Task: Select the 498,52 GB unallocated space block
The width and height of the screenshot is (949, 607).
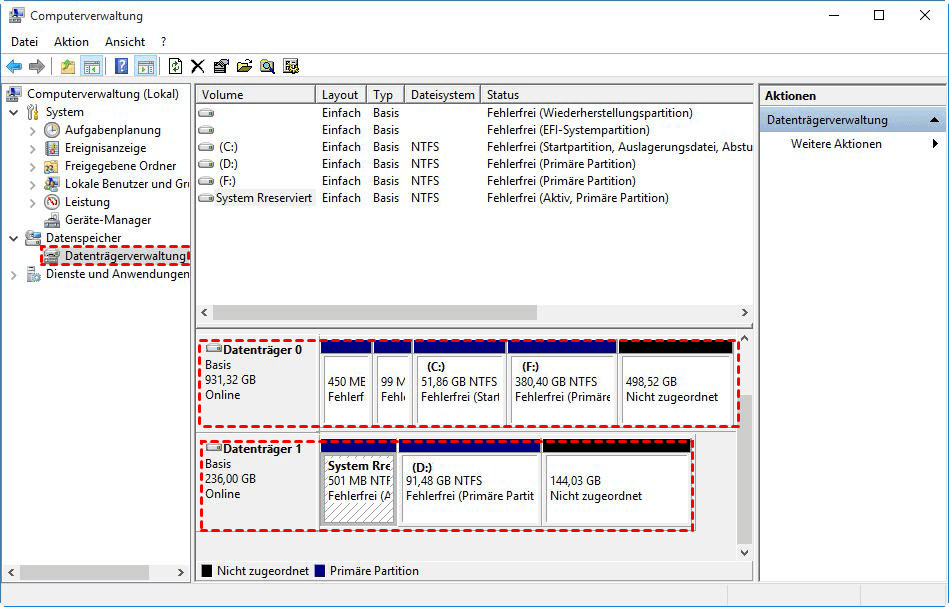Action: point(675,388)
